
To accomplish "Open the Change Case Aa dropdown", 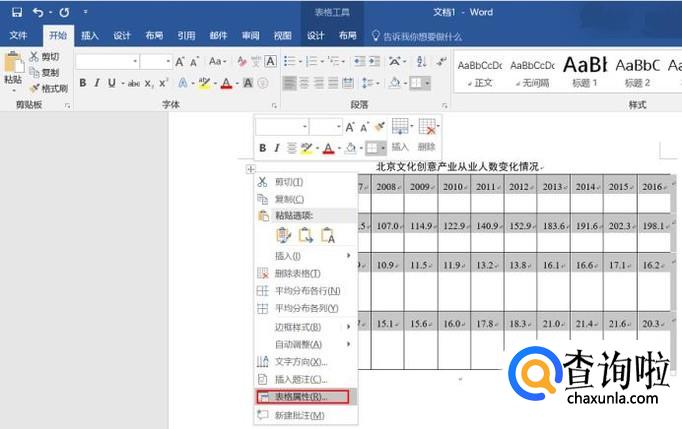I will coord(217,61).
